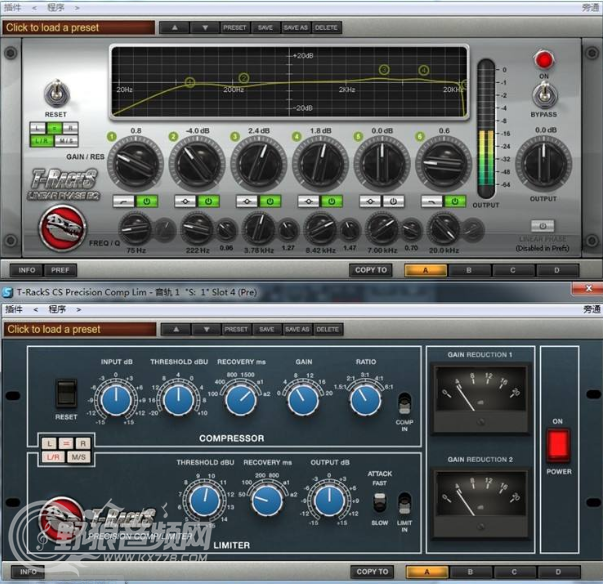Viewport: 603px width, 584px height.
Task: Toggle band 4 power button in EQ
Action: coord(331,201)
